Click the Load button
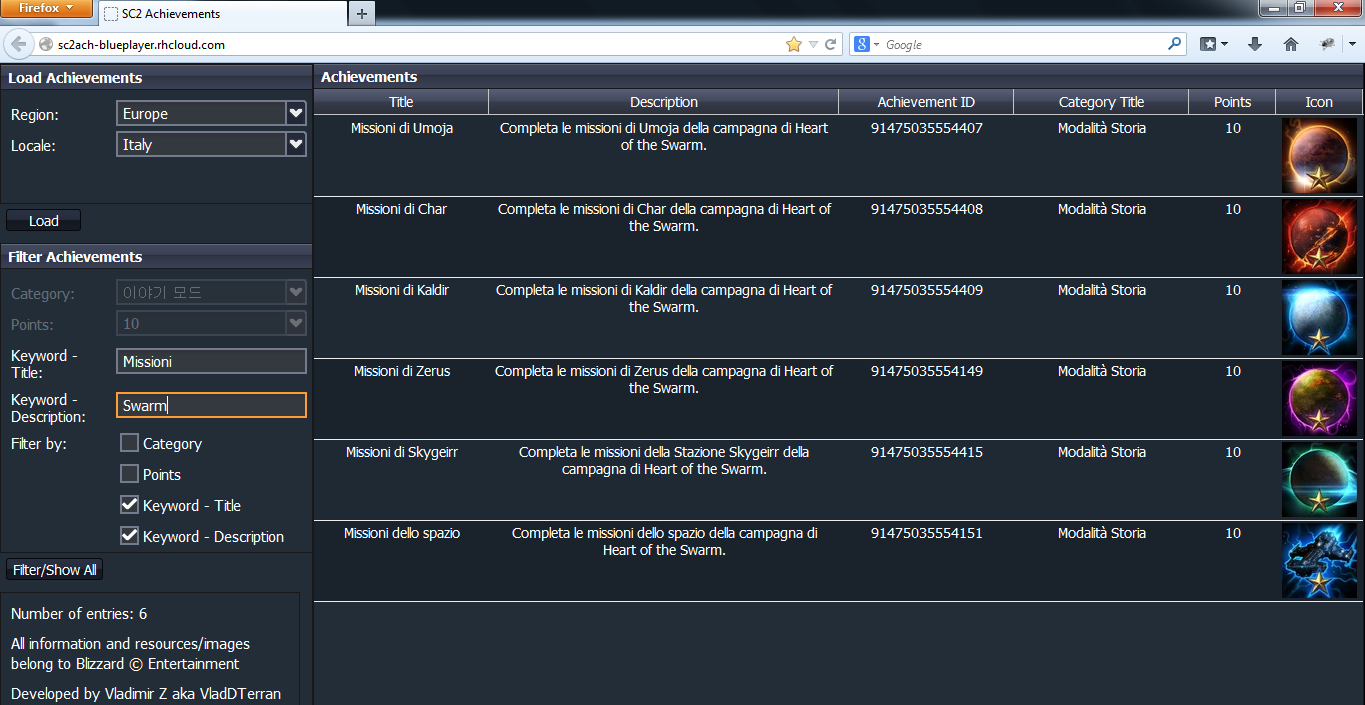 [43, 221]
